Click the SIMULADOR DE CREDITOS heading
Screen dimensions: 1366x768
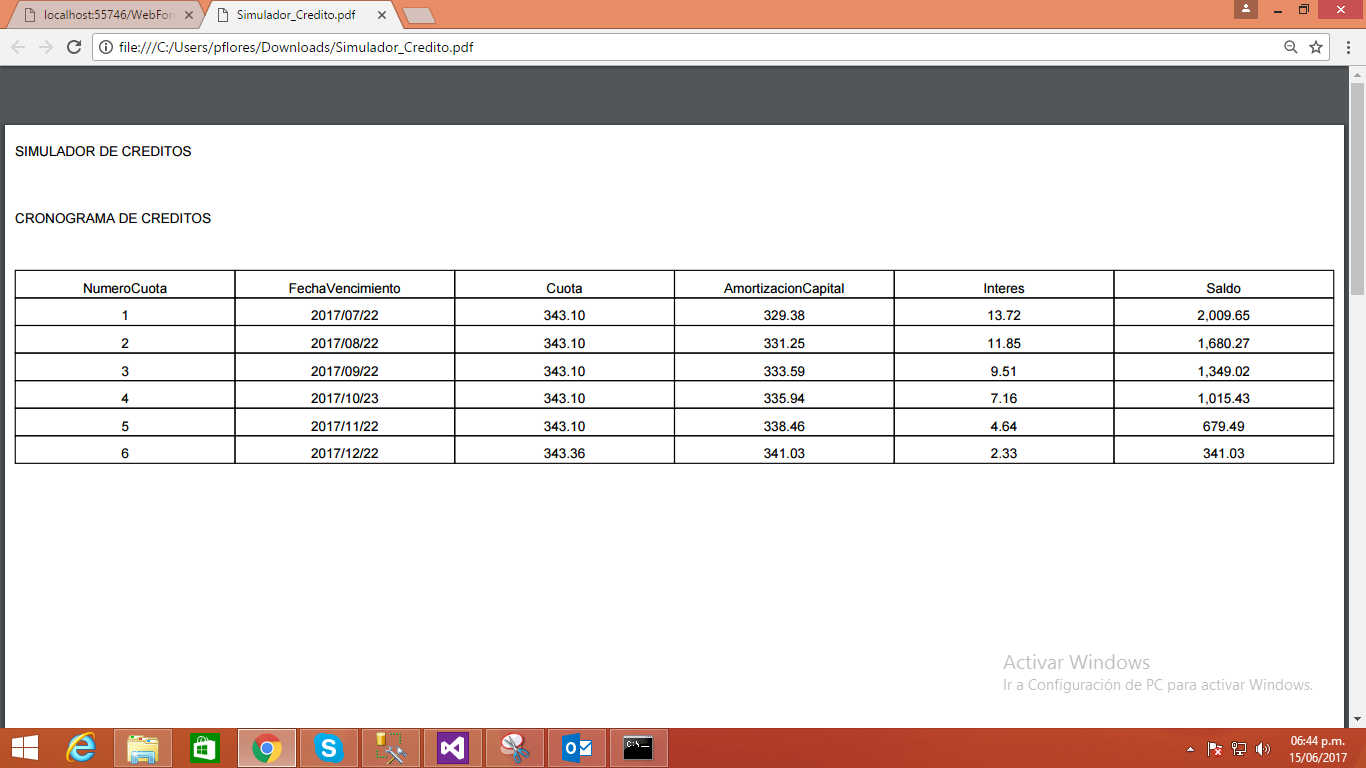(103, 152)
